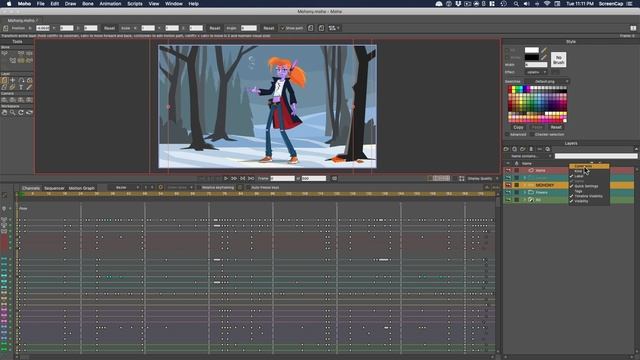Open the Display Quality dropdown

click(482, 179)
